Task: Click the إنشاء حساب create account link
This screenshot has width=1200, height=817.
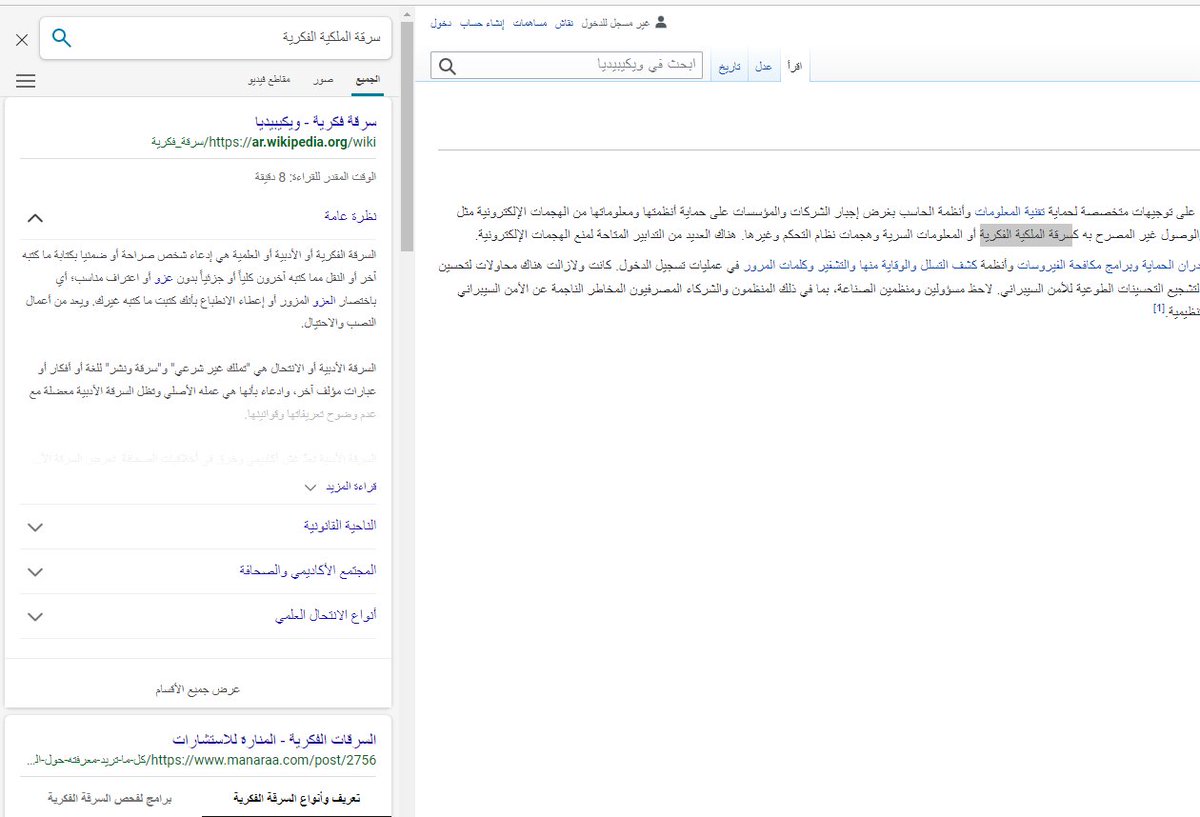Action: (x=482, y=21)
